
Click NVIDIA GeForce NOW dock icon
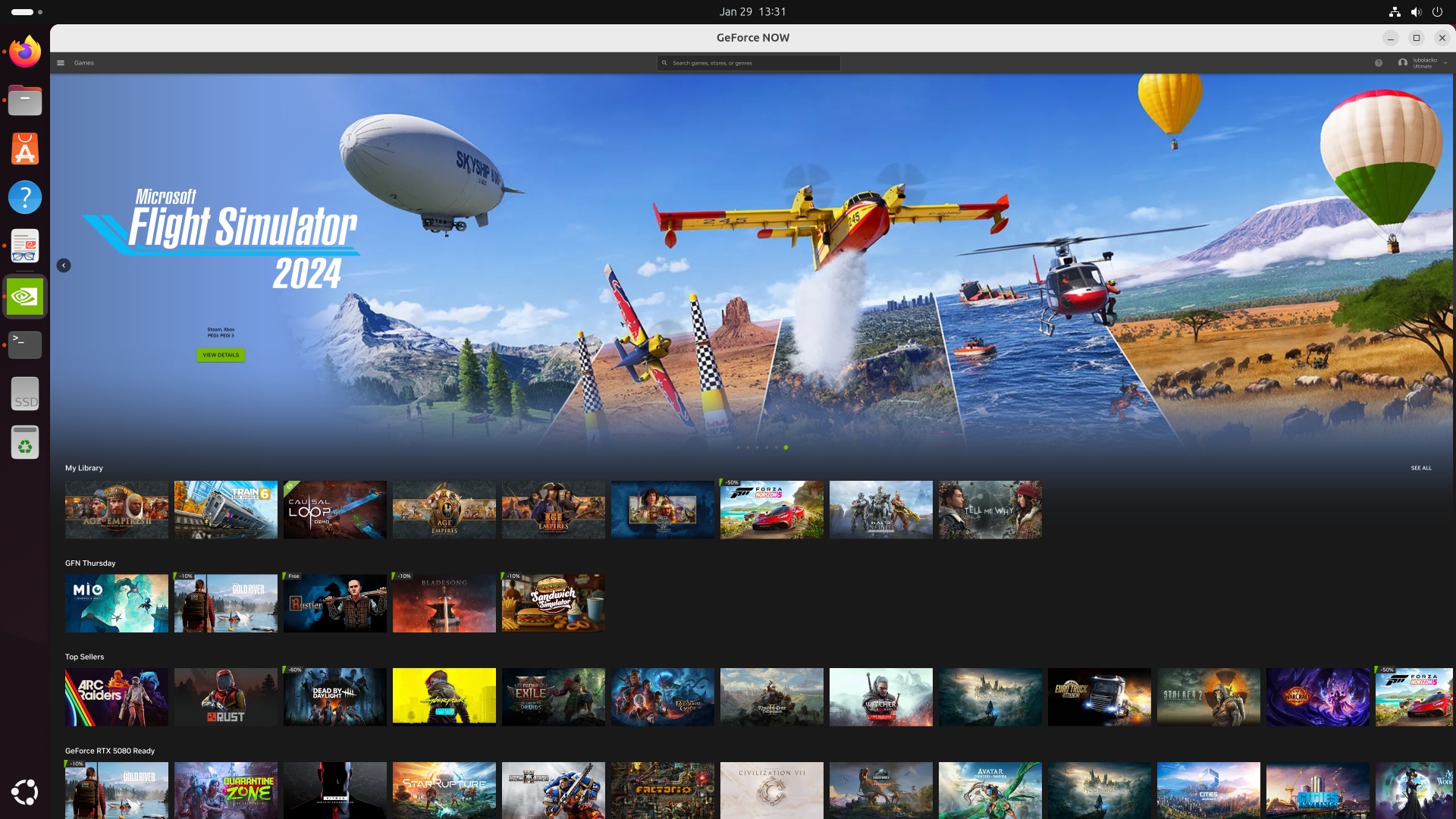pyautogui.click(x=25, y=297)
